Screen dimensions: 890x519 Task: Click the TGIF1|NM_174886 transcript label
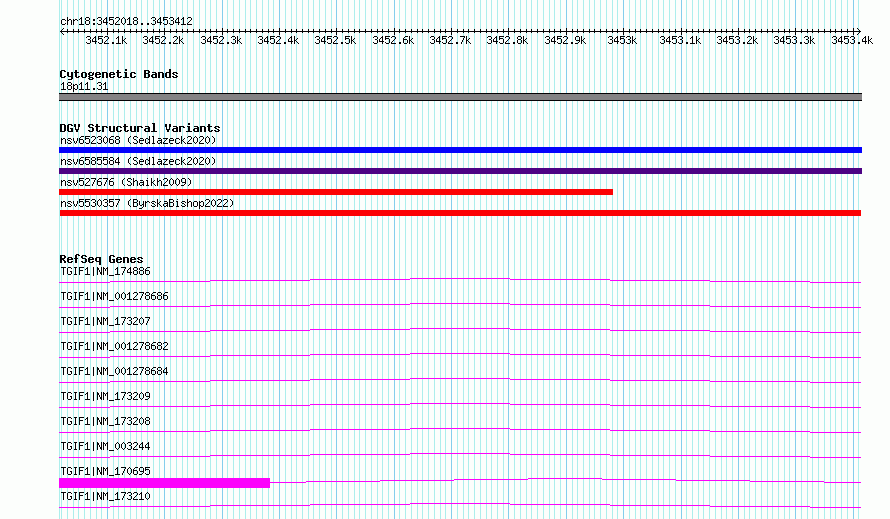pyautogui.click(x=105, y=271)
